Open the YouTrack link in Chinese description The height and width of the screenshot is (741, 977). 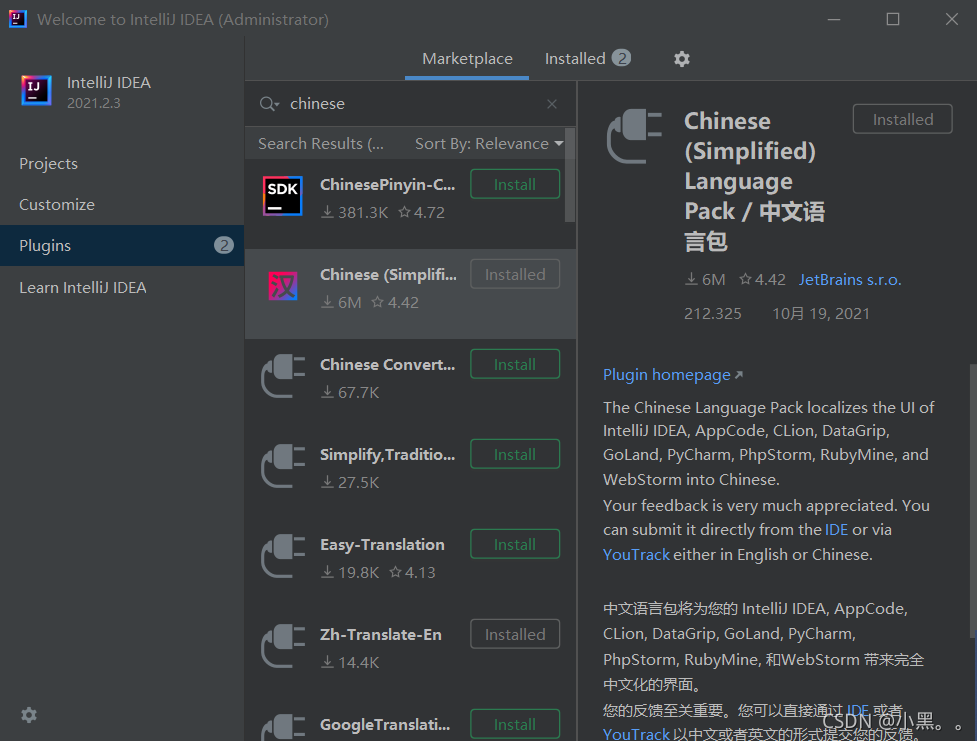[x=636, y=734]
